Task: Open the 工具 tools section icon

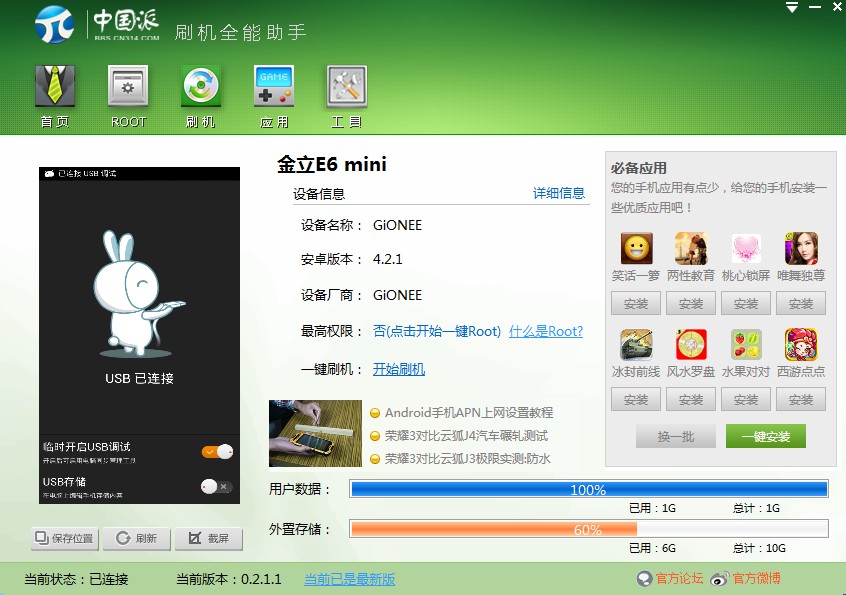Action: 347,86
